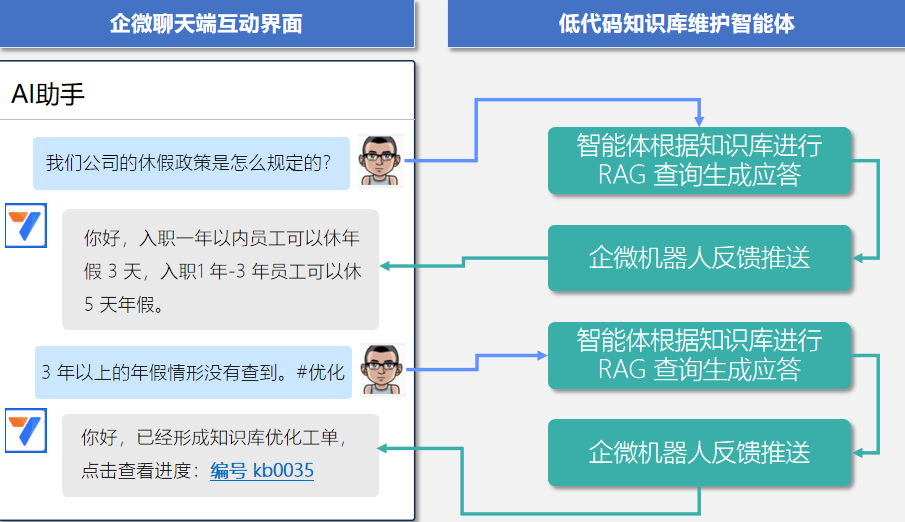905x522 pixels.
Task: Click the second RAG 查询生成应答 box after #优化
Action: 699,355
